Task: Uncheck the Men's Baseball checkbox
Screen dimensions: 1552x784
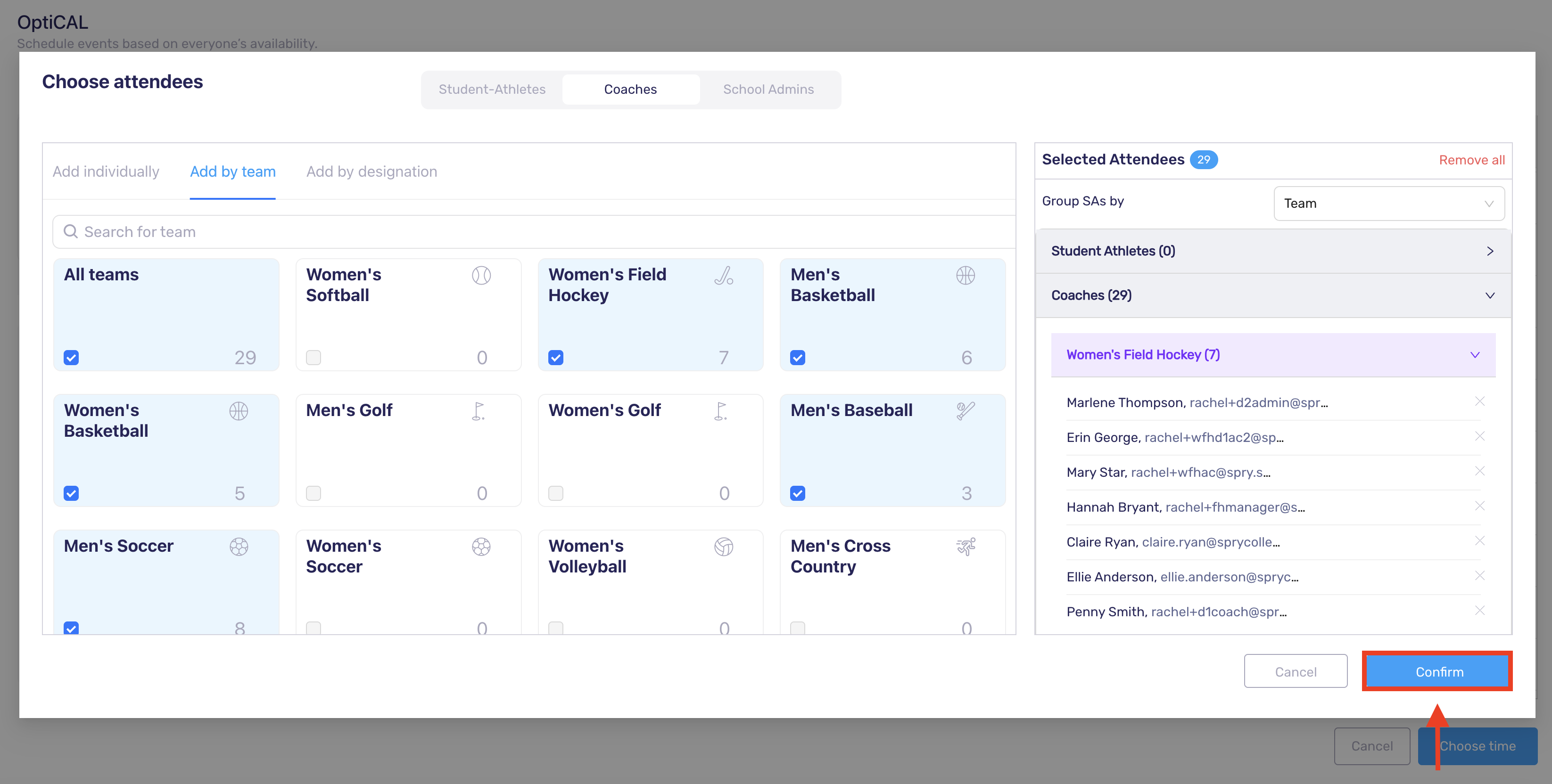Action: [x=798, y=493]
